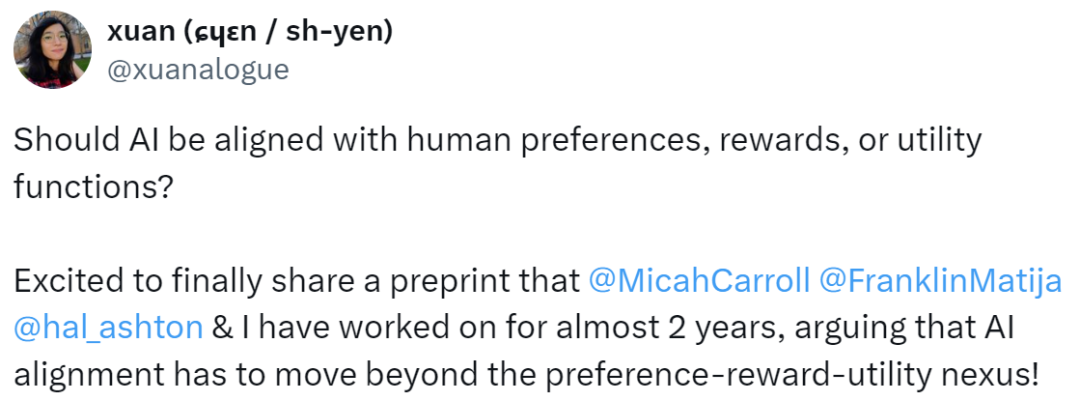Open the @xuanalogue handle link

198,70
